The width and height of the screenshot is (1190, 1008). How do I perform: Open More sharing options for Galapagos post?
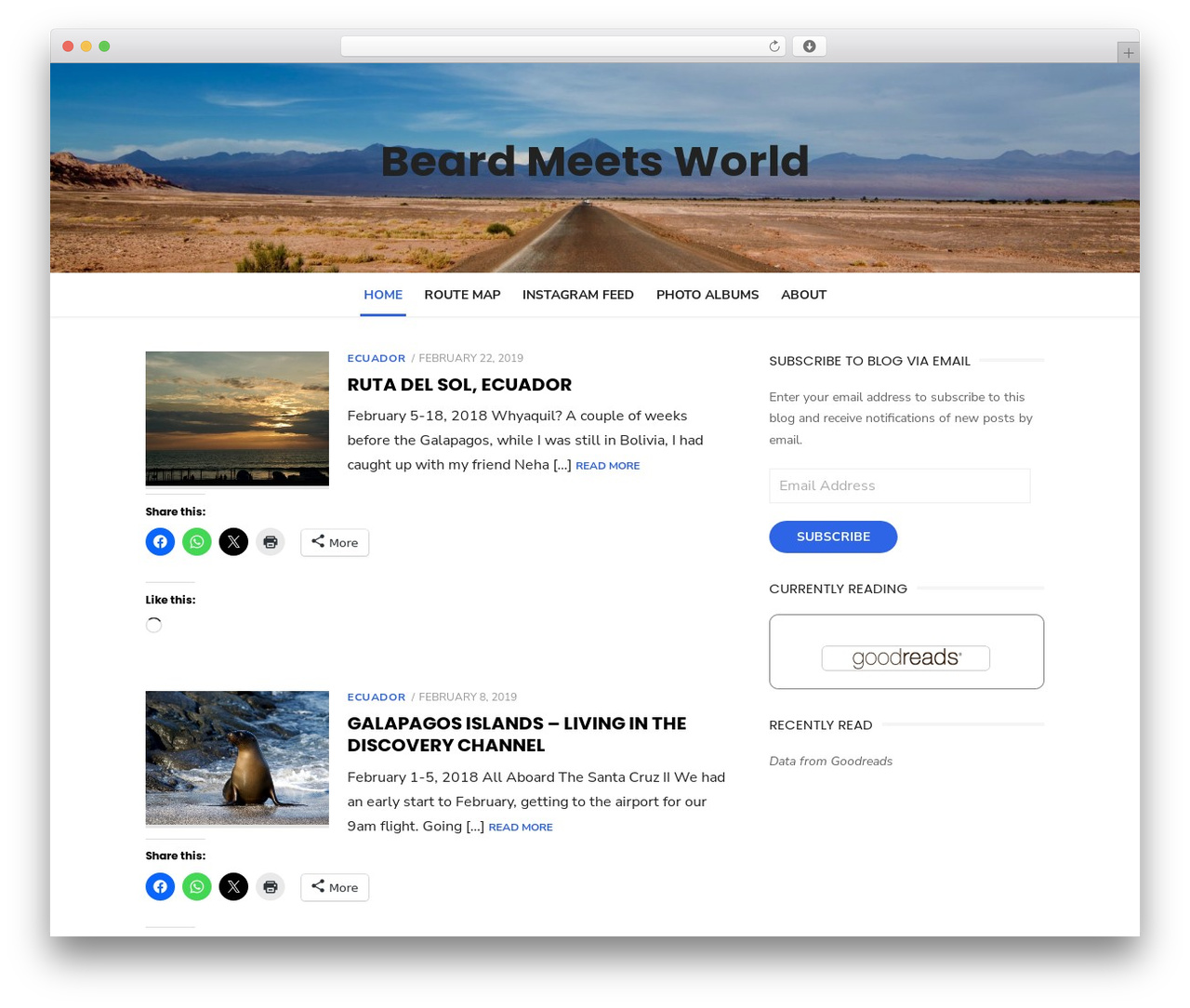[x=335, y=887]
